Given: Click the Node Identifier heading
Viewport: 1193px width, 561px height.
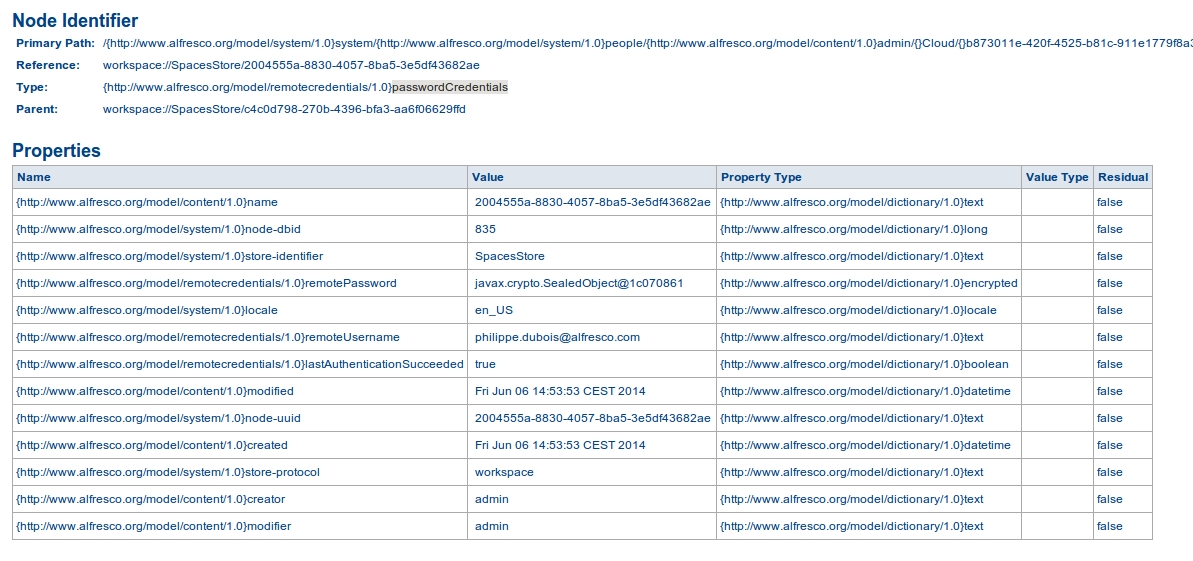Looking at the screenshot, I should 75,21.
